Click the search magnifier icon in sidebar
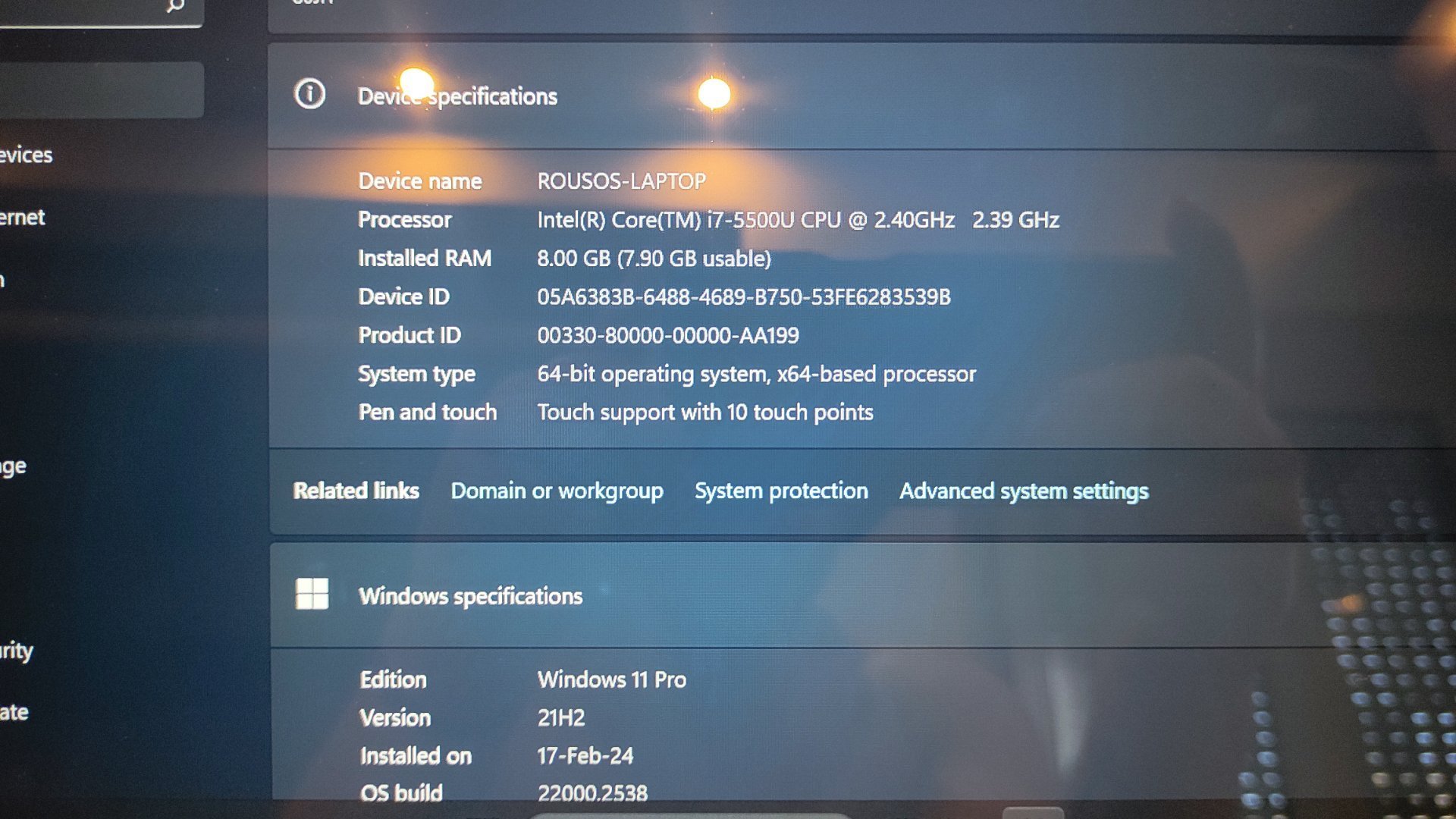The image size is (1456, 819). click(175, 6)
